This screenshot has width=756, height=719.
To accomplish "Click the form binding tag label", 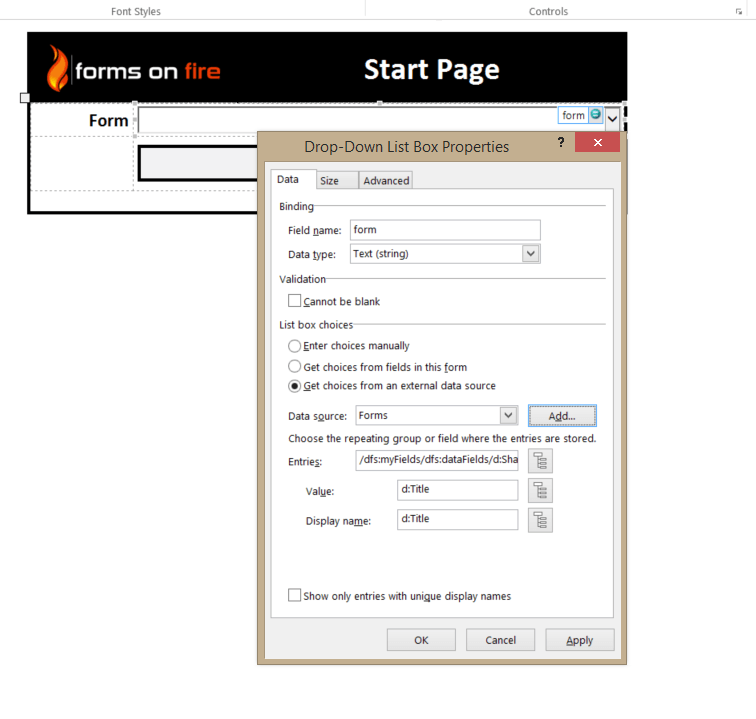I will [x=573, y=115].
